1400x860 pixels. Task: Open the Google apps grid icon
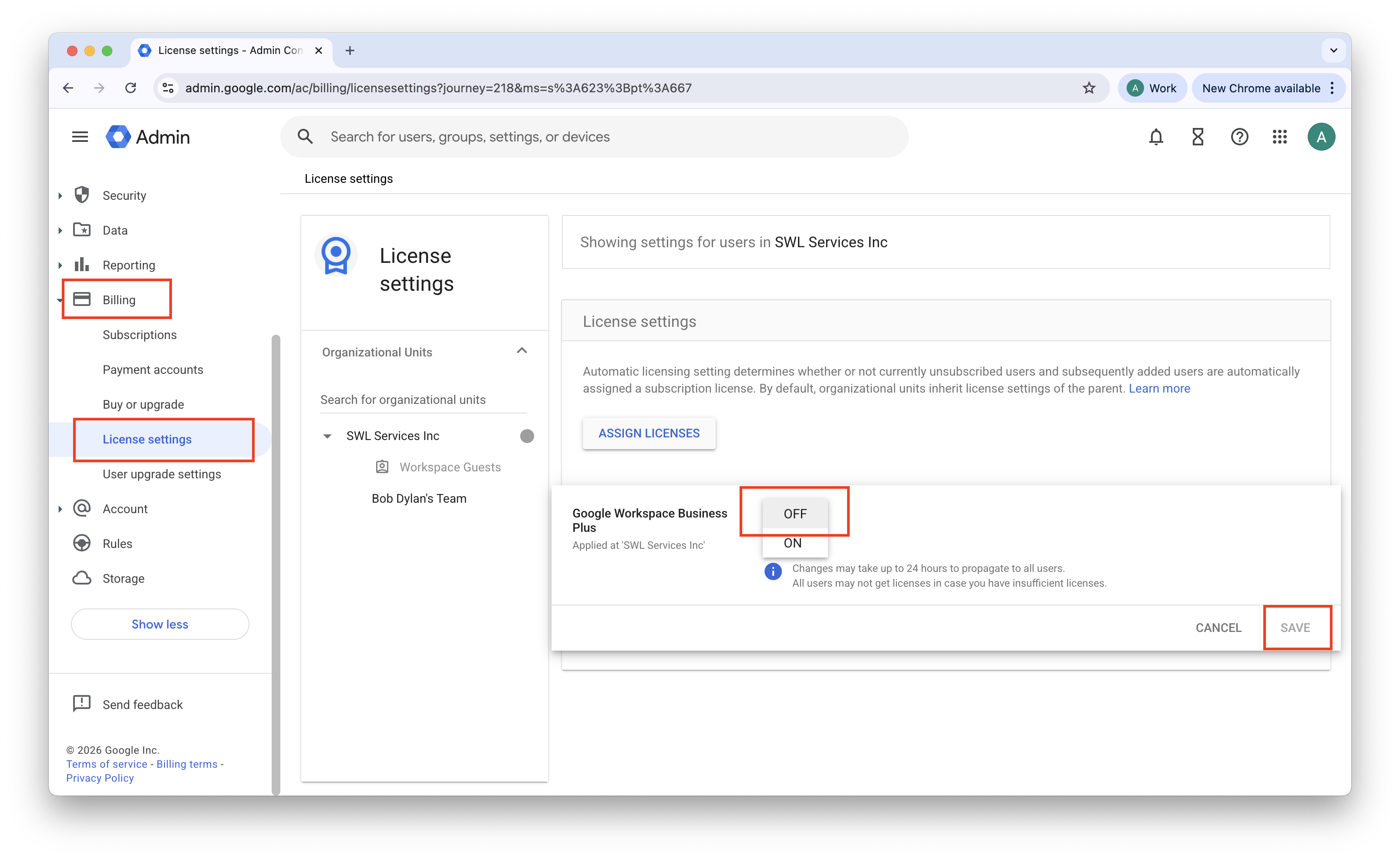pos(1279,137)
